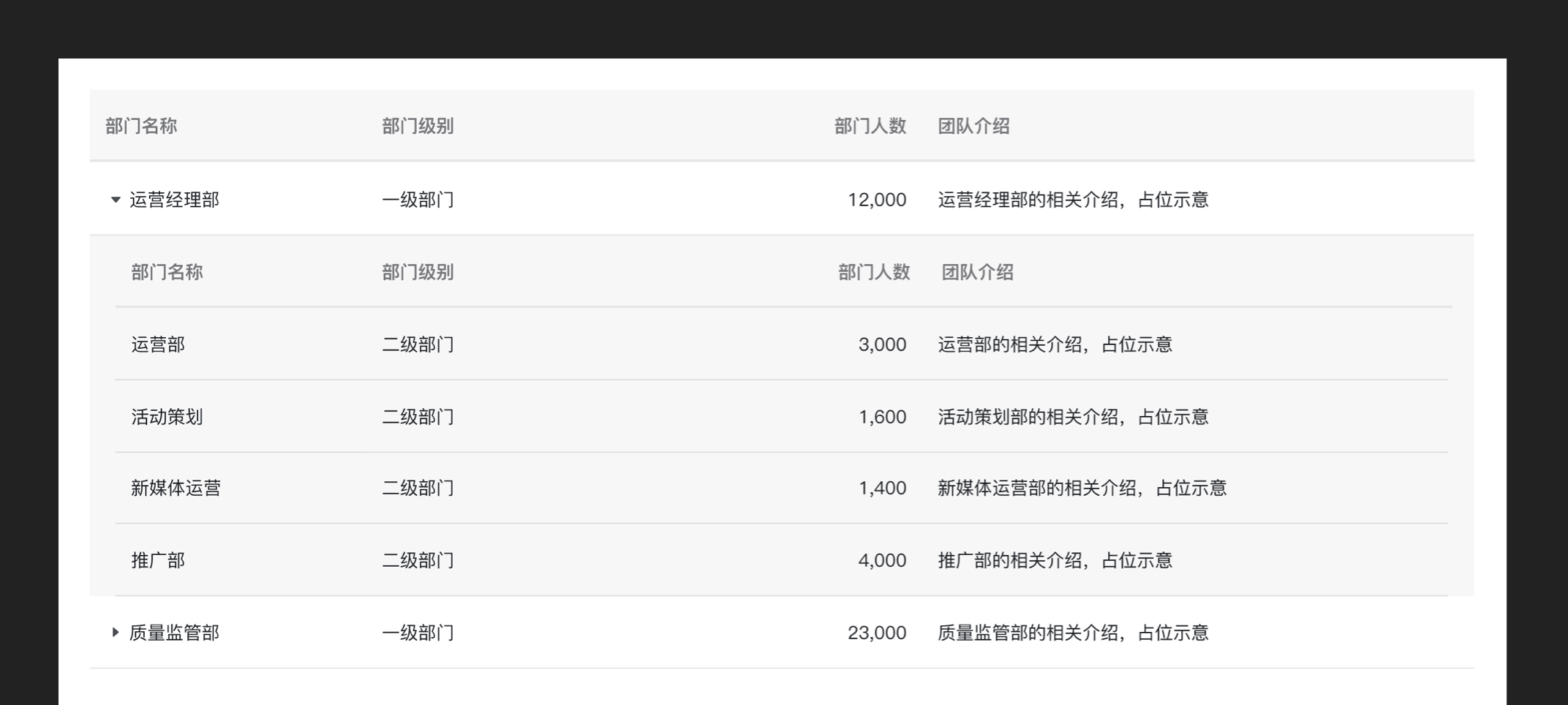Image resolution: width=1568 pixels, height=705 pixels.
Task: Click 二级部门 in the 活动策划 row
Action: click(418, 417)
